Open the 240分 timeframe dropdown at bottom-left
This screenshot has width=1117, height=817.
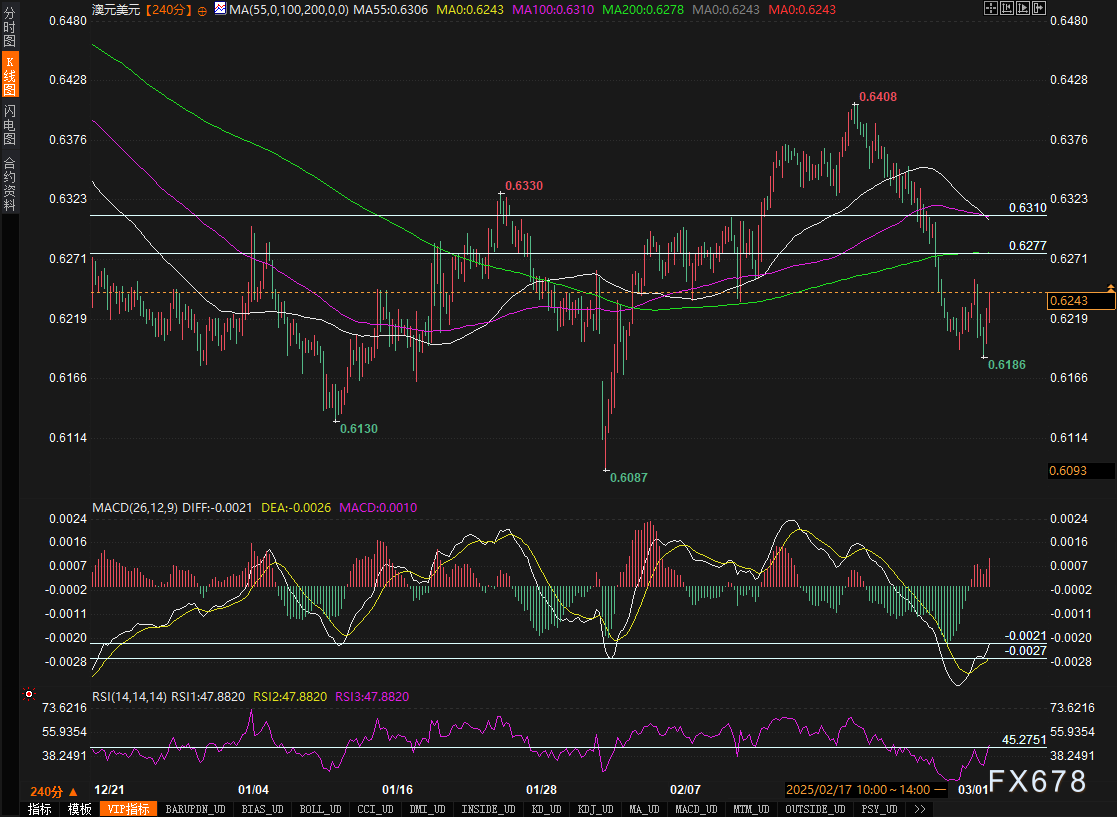point(53,790)
